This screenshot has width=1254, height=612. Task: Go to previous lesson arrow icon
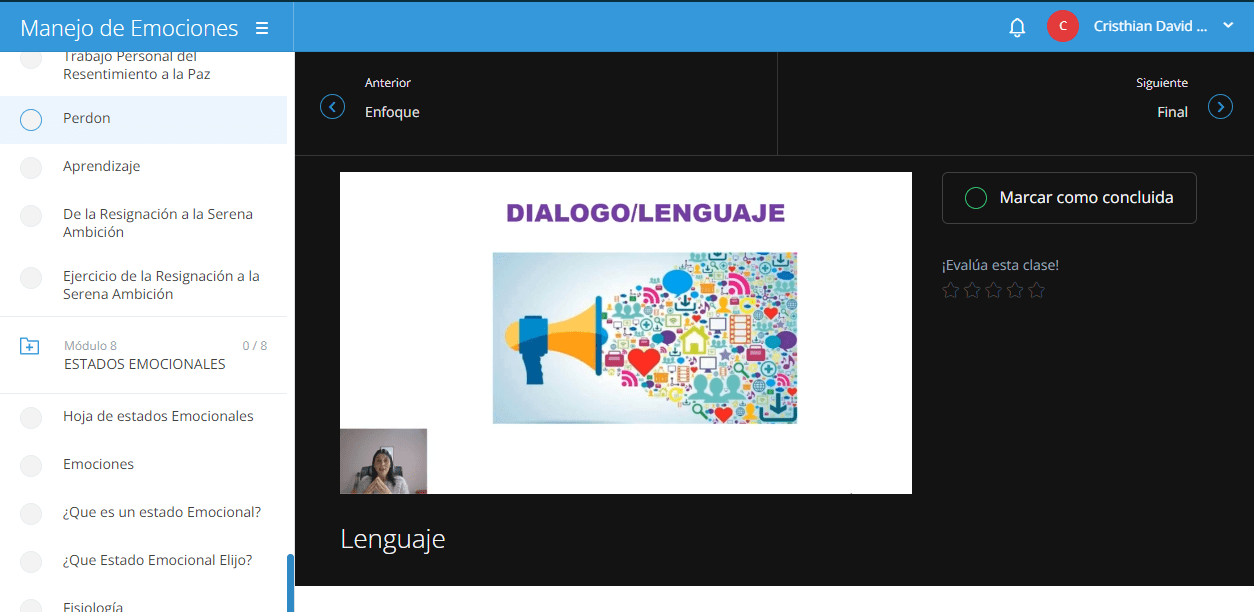coord(332,106)
